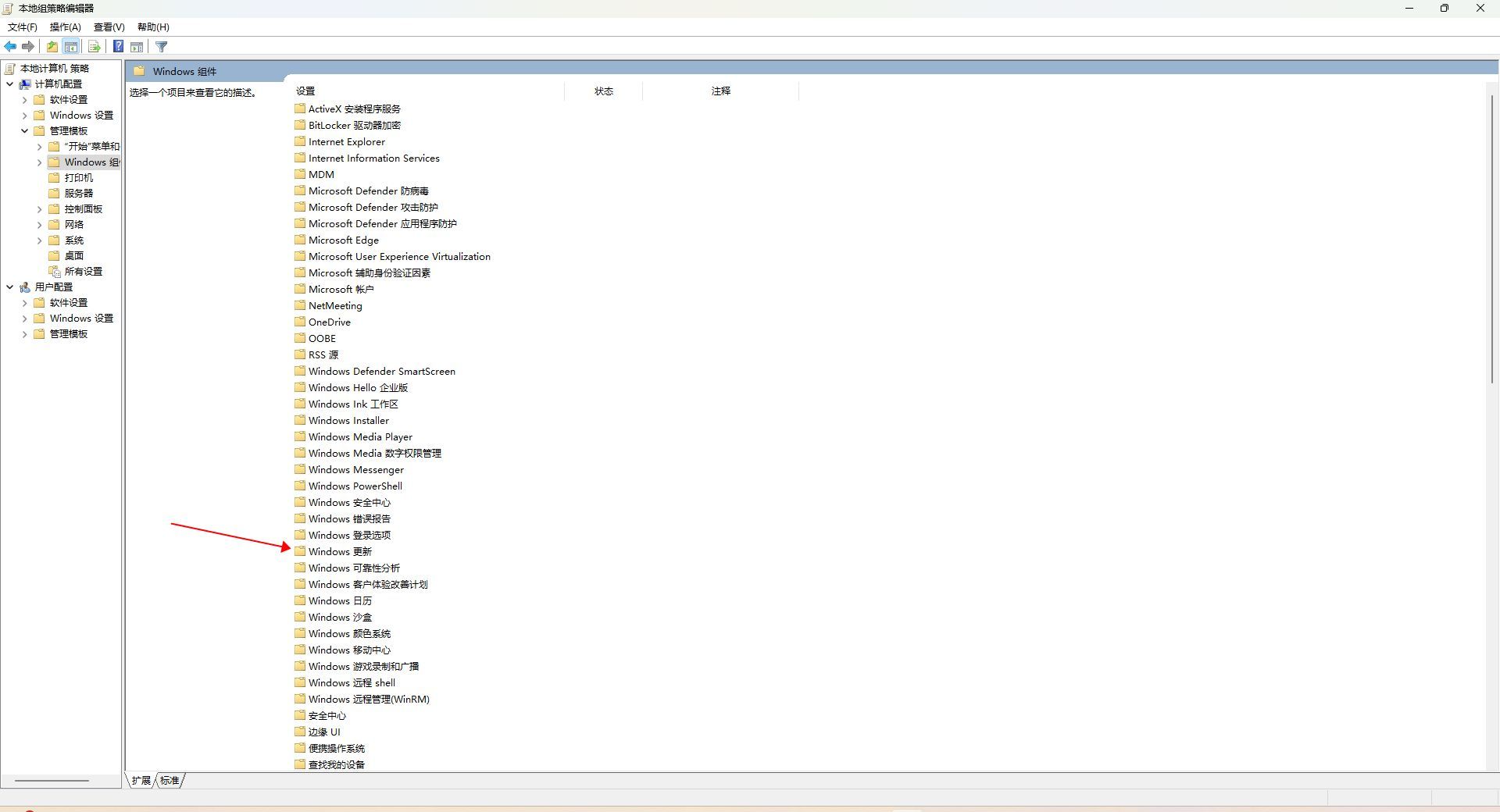Switch to the 标准 tab
The height and width of the screenshot is (812, 1500).
pyautogui.click(x=170, y=780)
